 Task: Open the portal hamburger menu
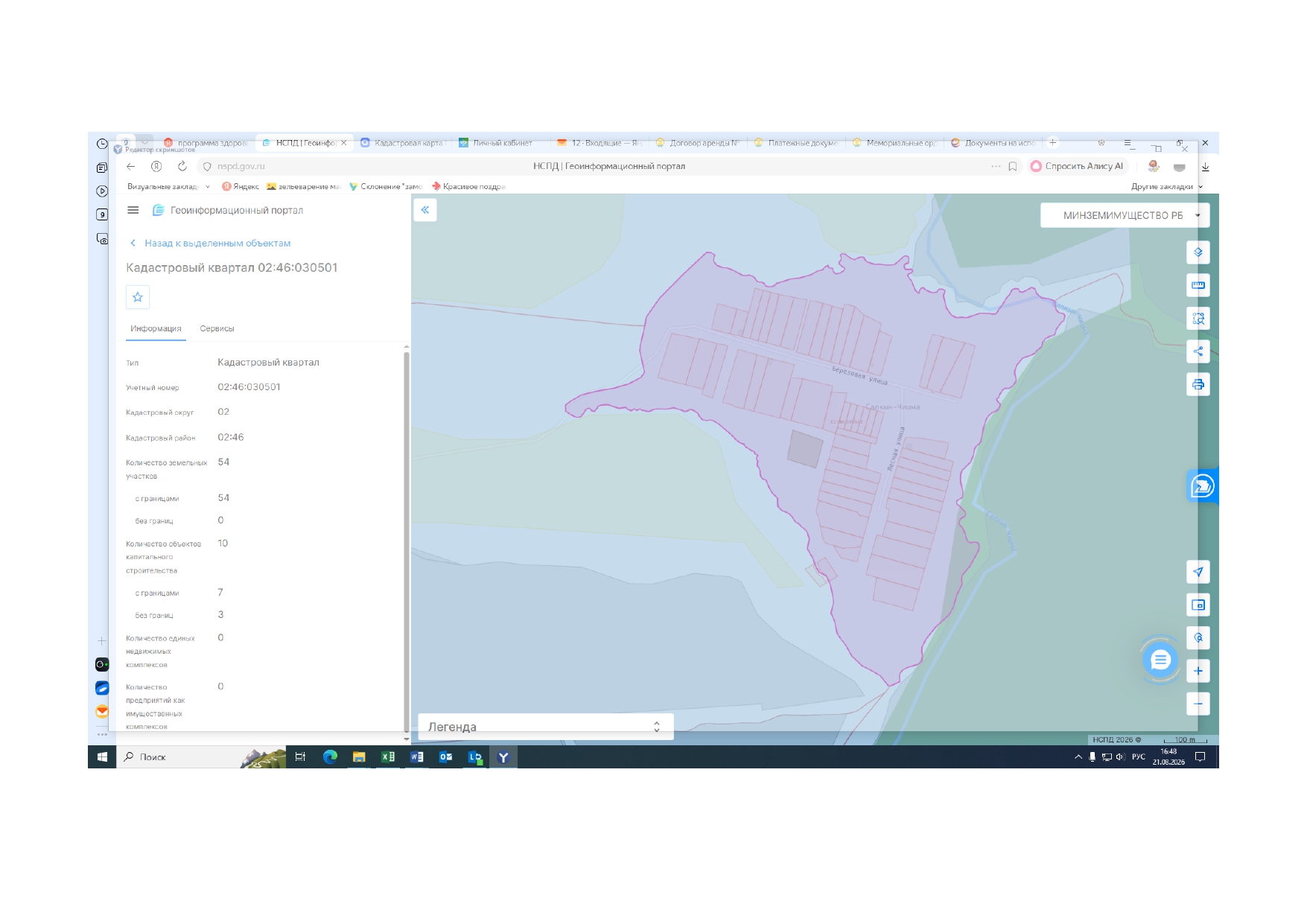(x=133, y=210)
